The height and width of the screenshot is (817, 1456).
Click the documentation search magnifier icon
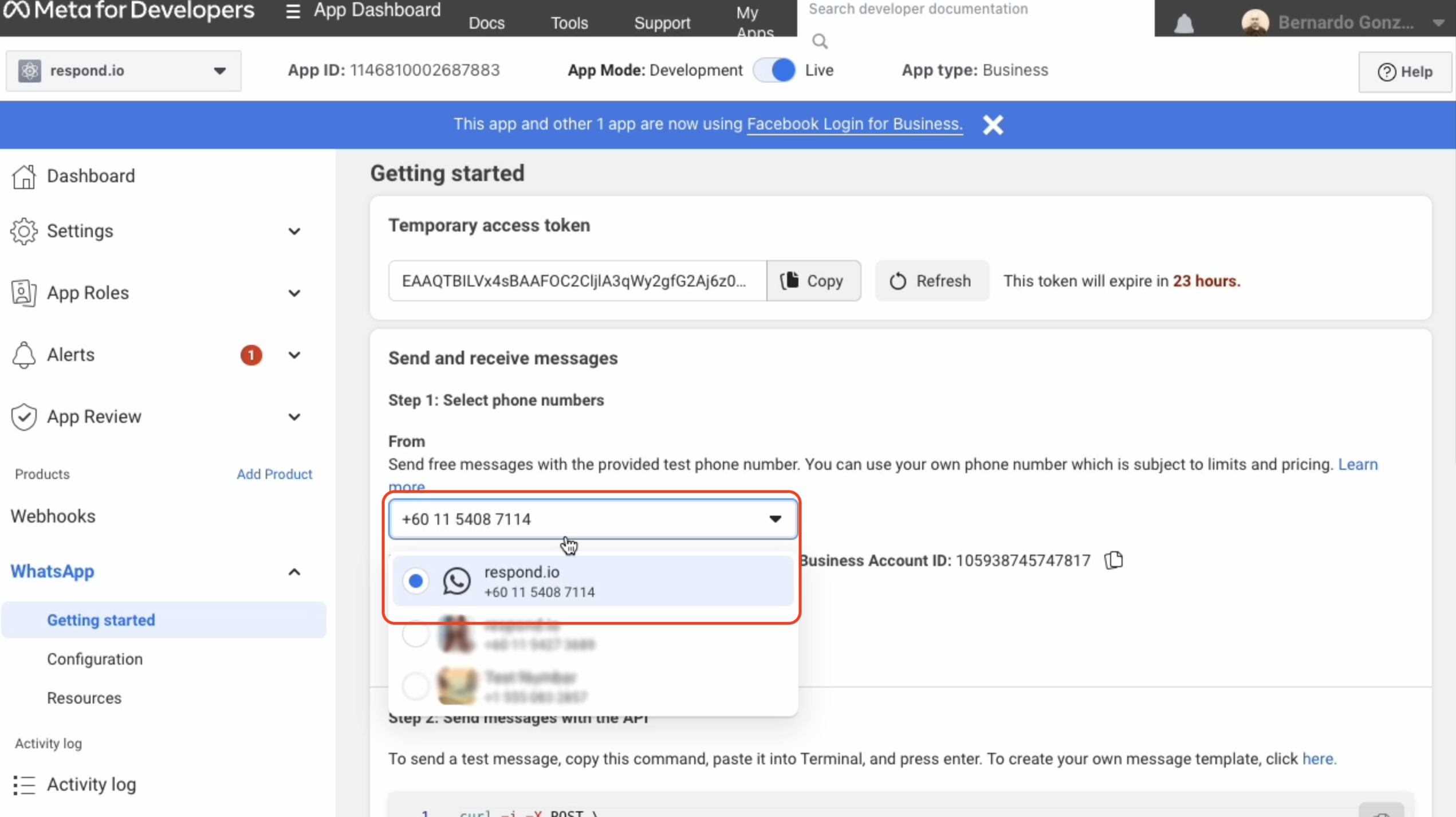click(x=820, y=41)
